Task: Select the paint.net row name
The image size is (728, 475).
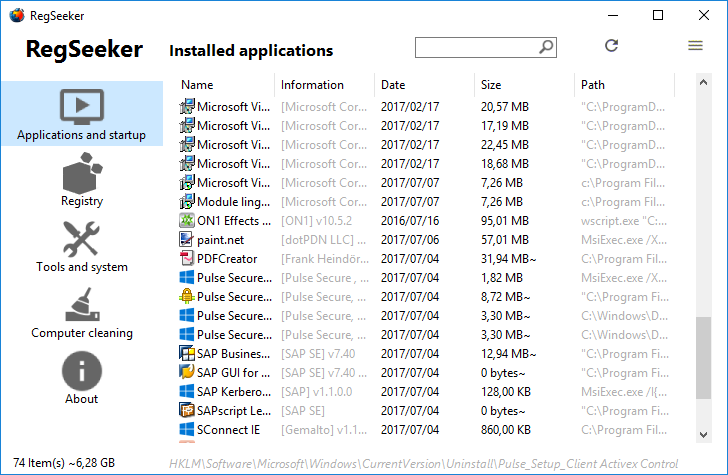Action: [x=221, y=240]
